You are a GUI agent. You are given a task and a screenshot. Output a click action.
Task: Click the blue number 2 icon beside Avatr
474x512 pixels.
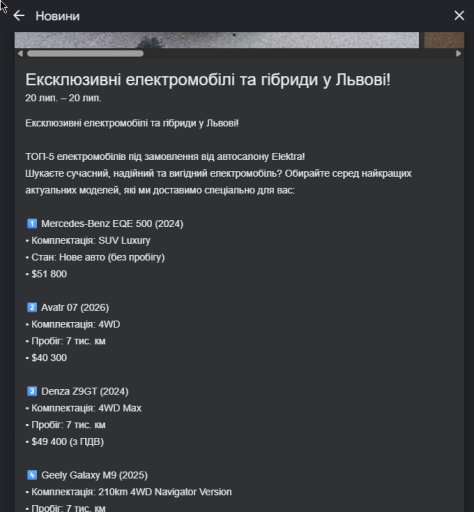coord(32,307)
